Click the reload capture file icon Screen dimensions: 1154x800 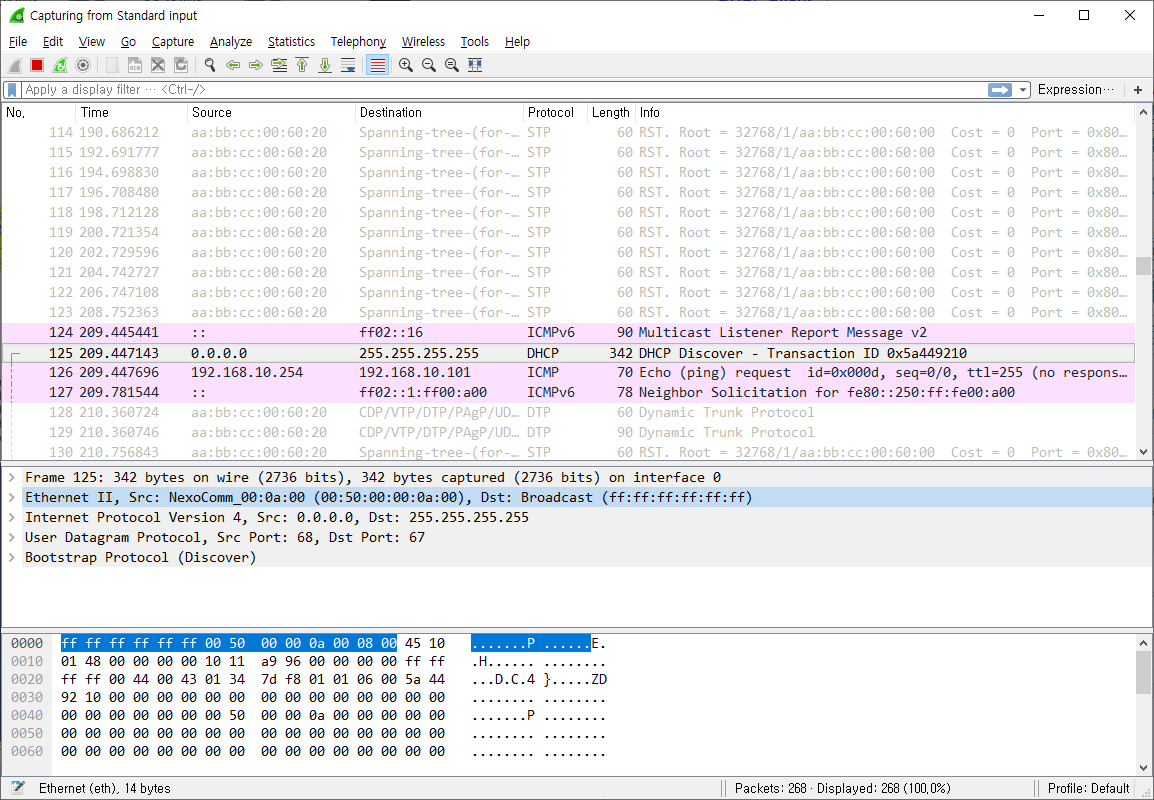tap(181, 66)
